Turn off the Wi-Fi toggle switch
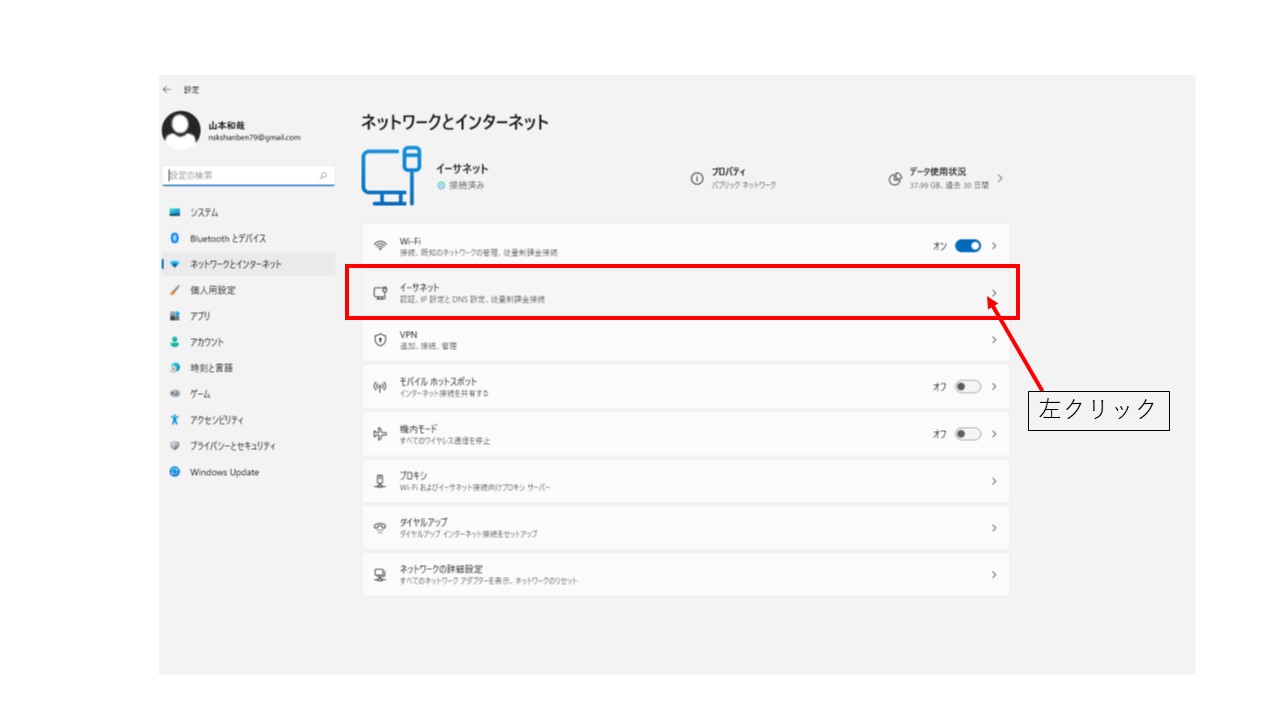The width and height of the screenshot is (1280, 720). [968, 245]
